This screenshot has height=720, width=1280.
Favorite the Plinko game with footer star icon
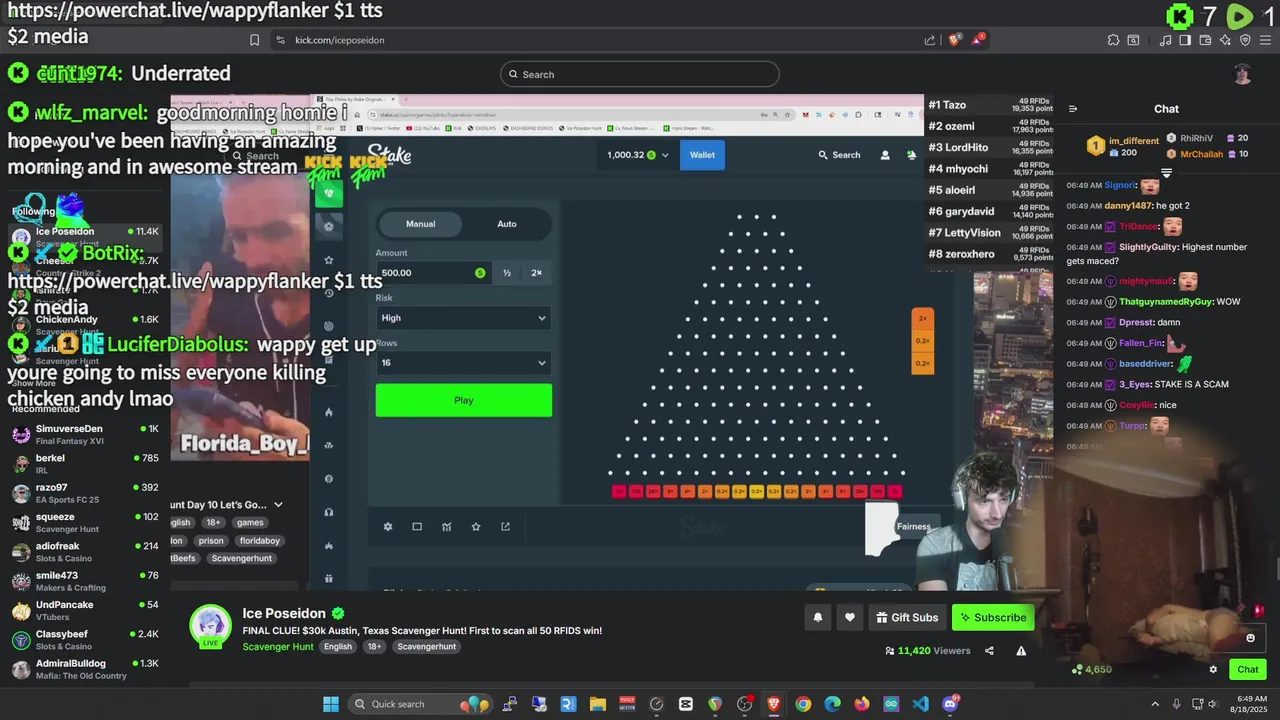point(476,527)
